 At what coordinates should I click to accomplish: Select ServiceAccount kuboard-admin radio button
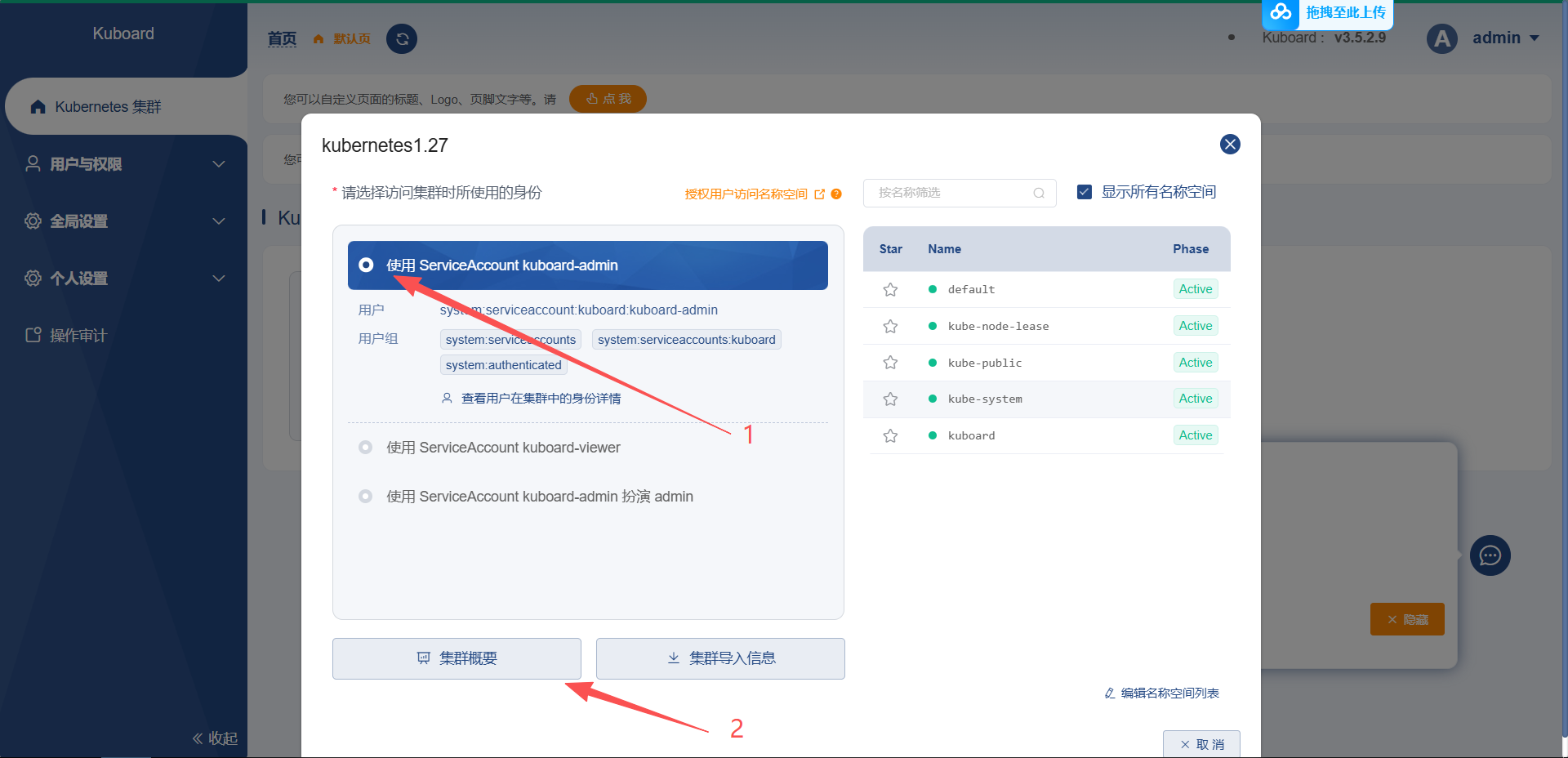point(366,265)
